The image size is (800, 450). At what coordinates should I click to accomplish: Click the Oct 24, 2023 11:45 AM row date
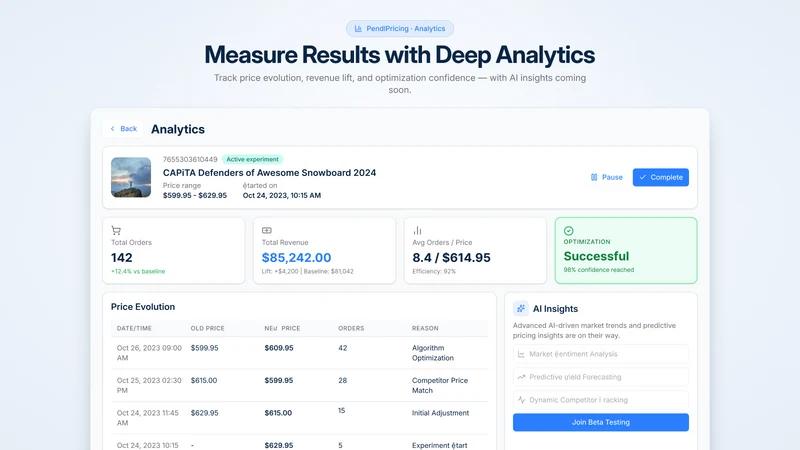148,418
